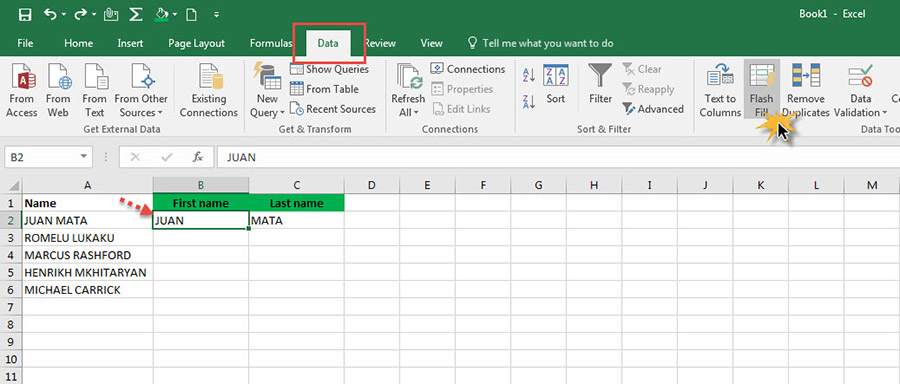Sort A to Z ascending
Viewport: 900px width, 384px height.
pyautogui.click(x=529, y=75)
